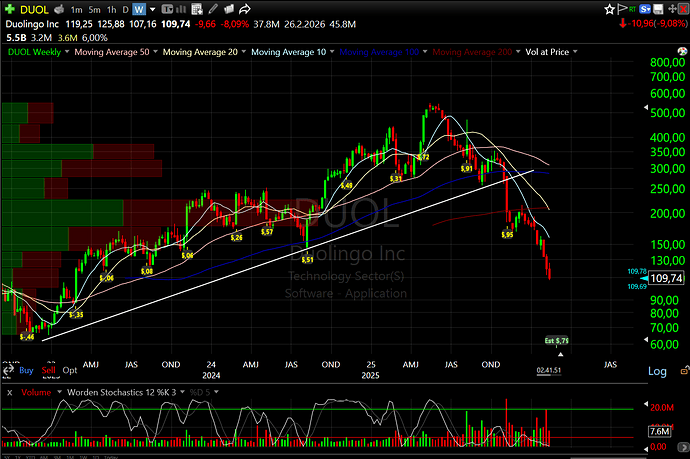This screenshot has height=459, width=690.
Task: Click the $,95 earnings marker
Action: point(507,235)
